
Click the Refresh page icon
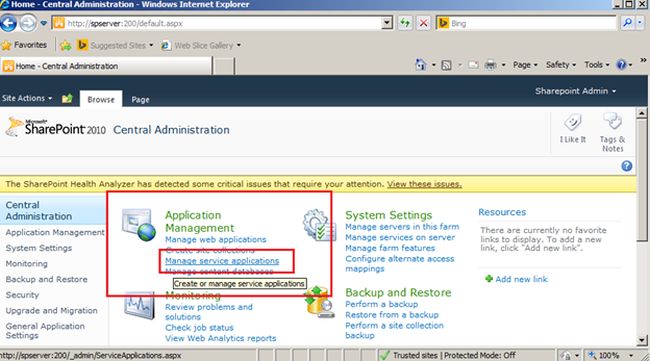(405, 23)
